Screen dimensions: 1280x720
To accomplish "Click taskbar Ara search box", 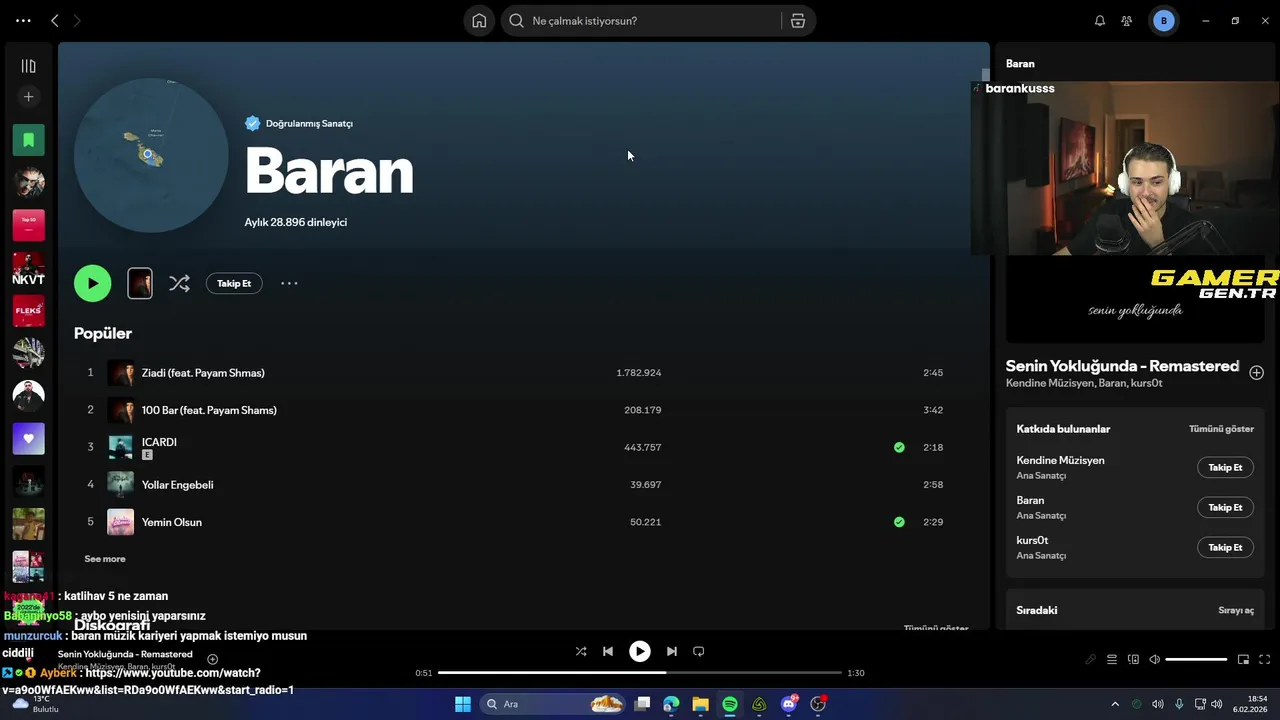I will 551,704.
